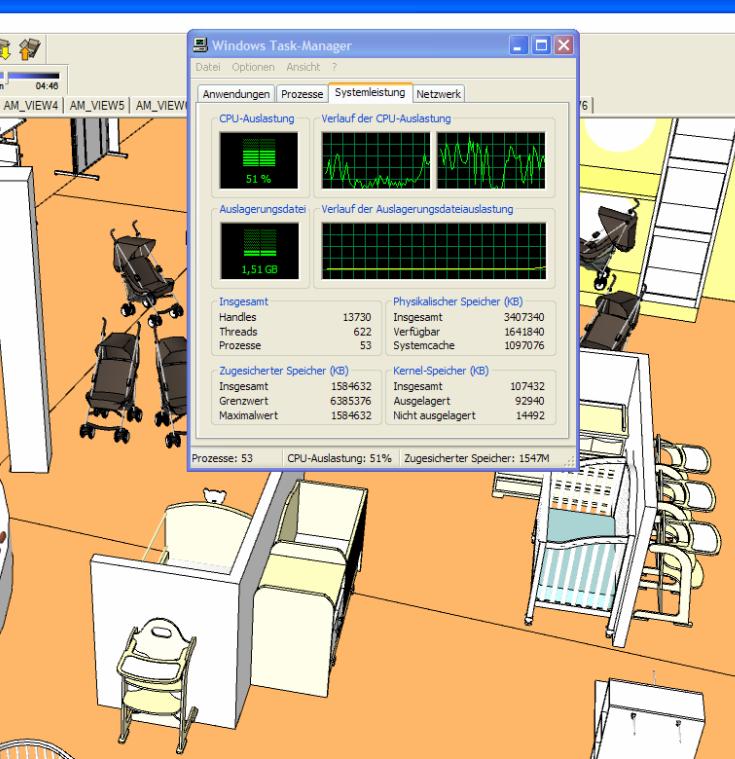Click the left CPU history graph
This screenshot has width=735, height=759.
coord(376,160)
